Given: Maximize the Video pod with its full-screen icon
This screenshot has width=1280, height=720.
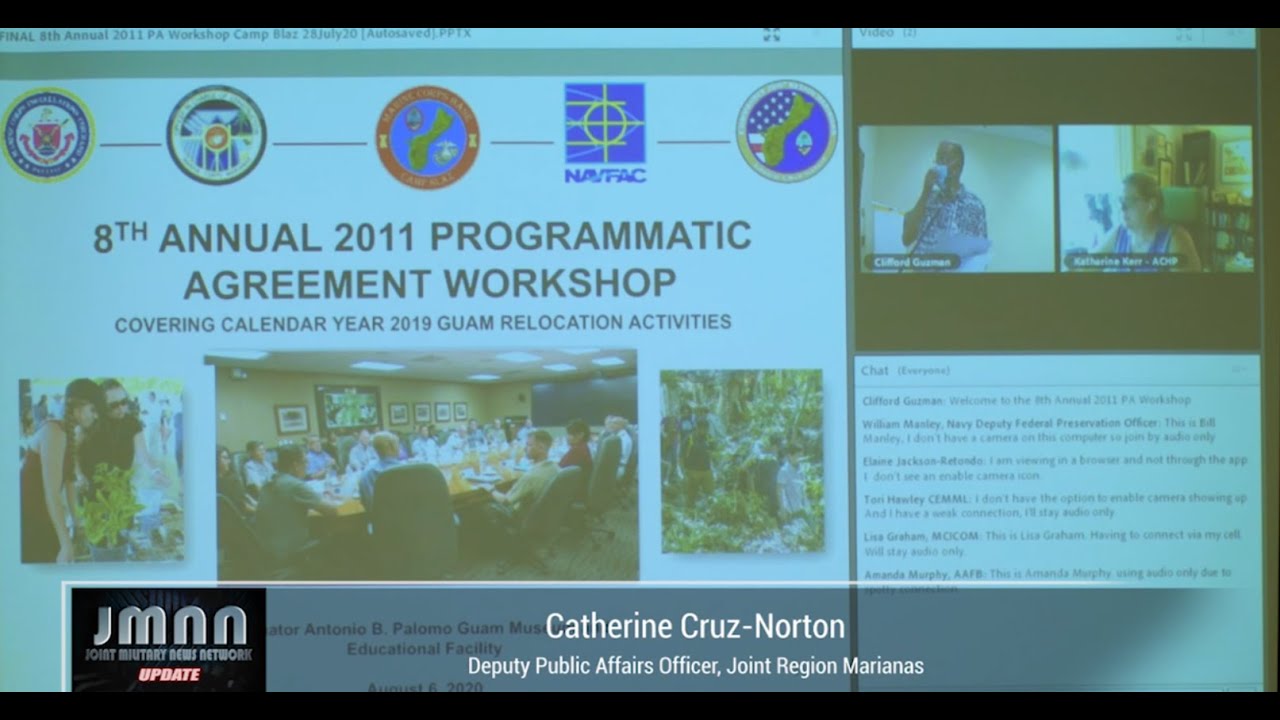Looking at the screenshot, I should (1184, 34).
